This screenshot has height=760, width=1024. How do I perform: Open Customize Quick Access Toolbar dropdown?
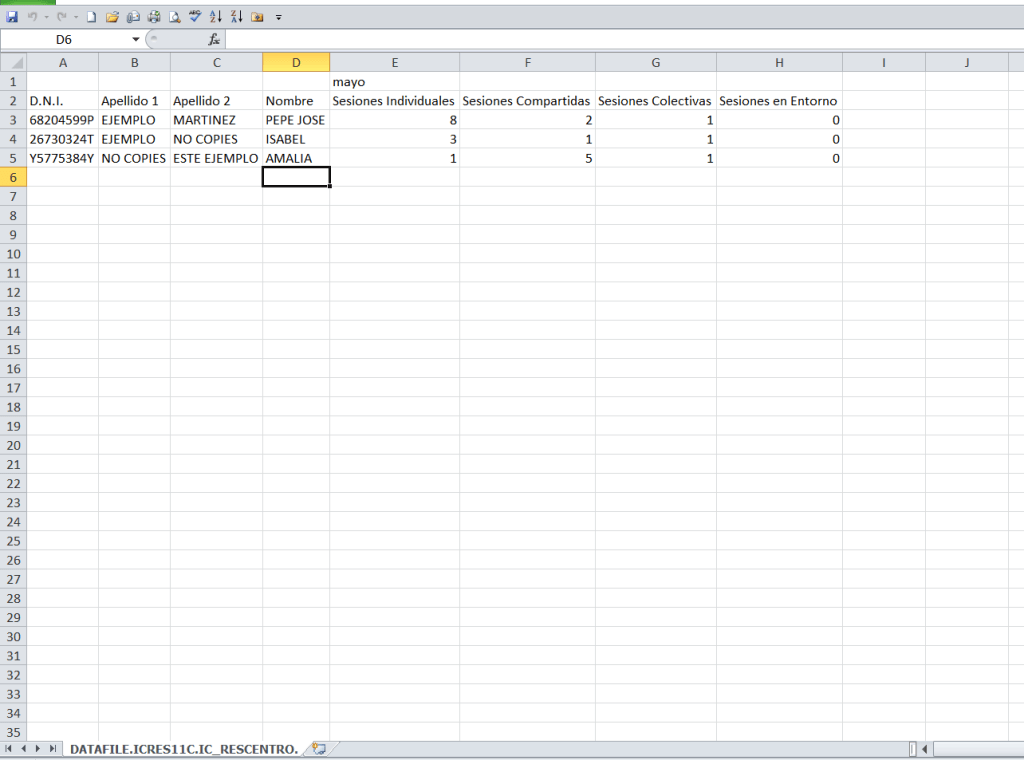point(279,18)
